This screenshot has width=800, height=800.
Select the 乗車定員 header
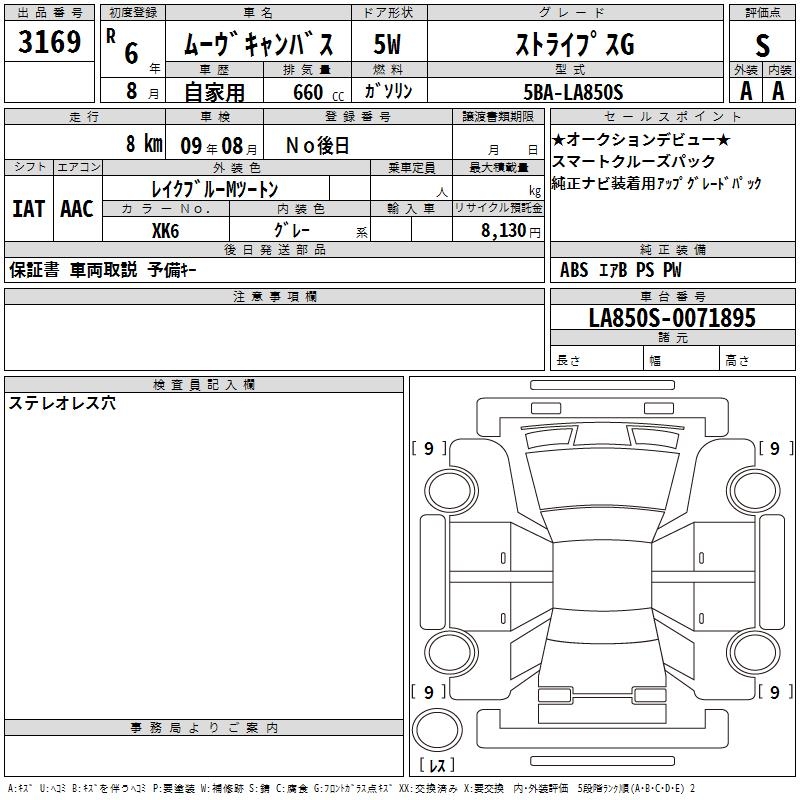click(411, 167)
